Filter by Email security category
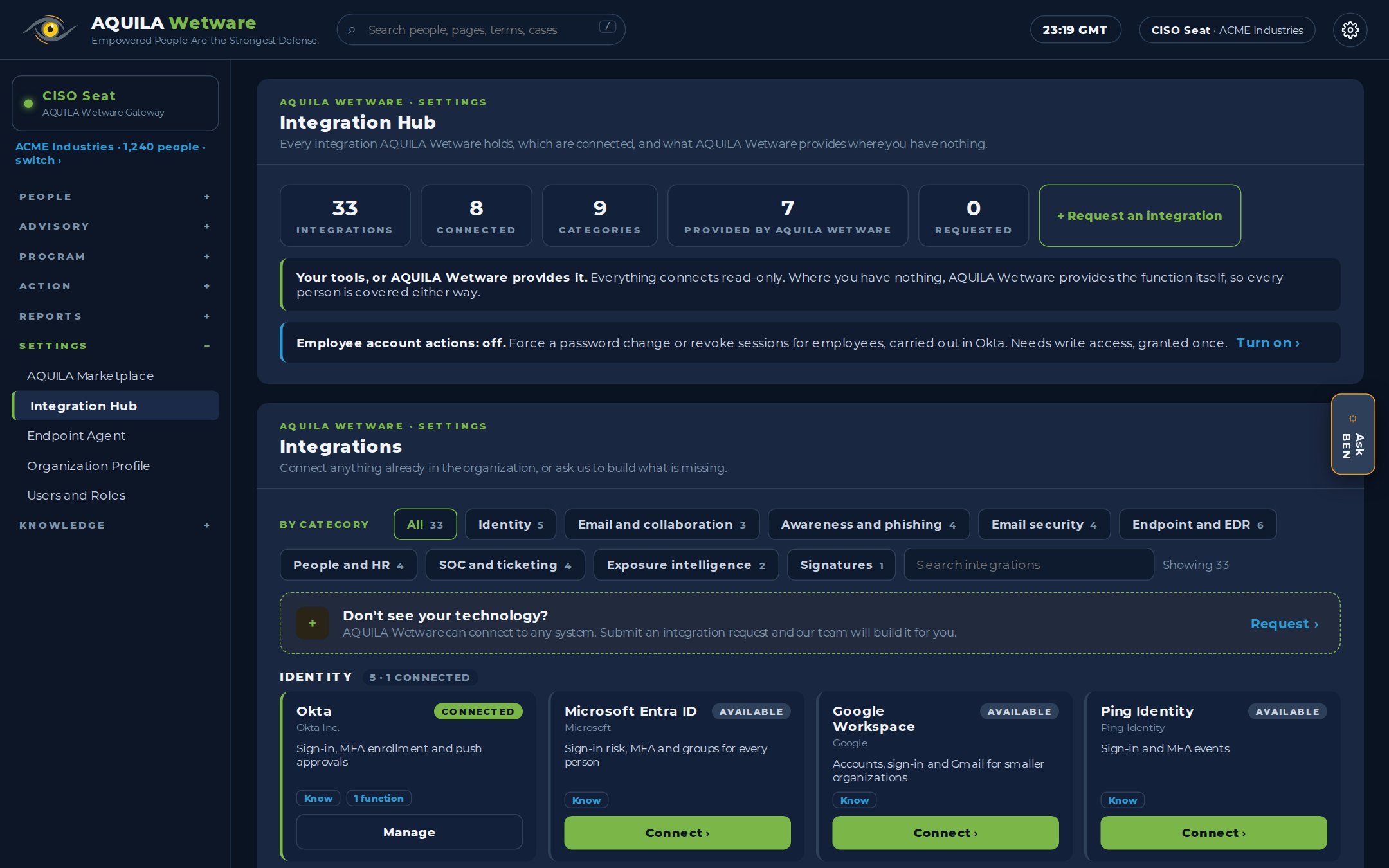The image size is (1389, 868). point(1044,524)
